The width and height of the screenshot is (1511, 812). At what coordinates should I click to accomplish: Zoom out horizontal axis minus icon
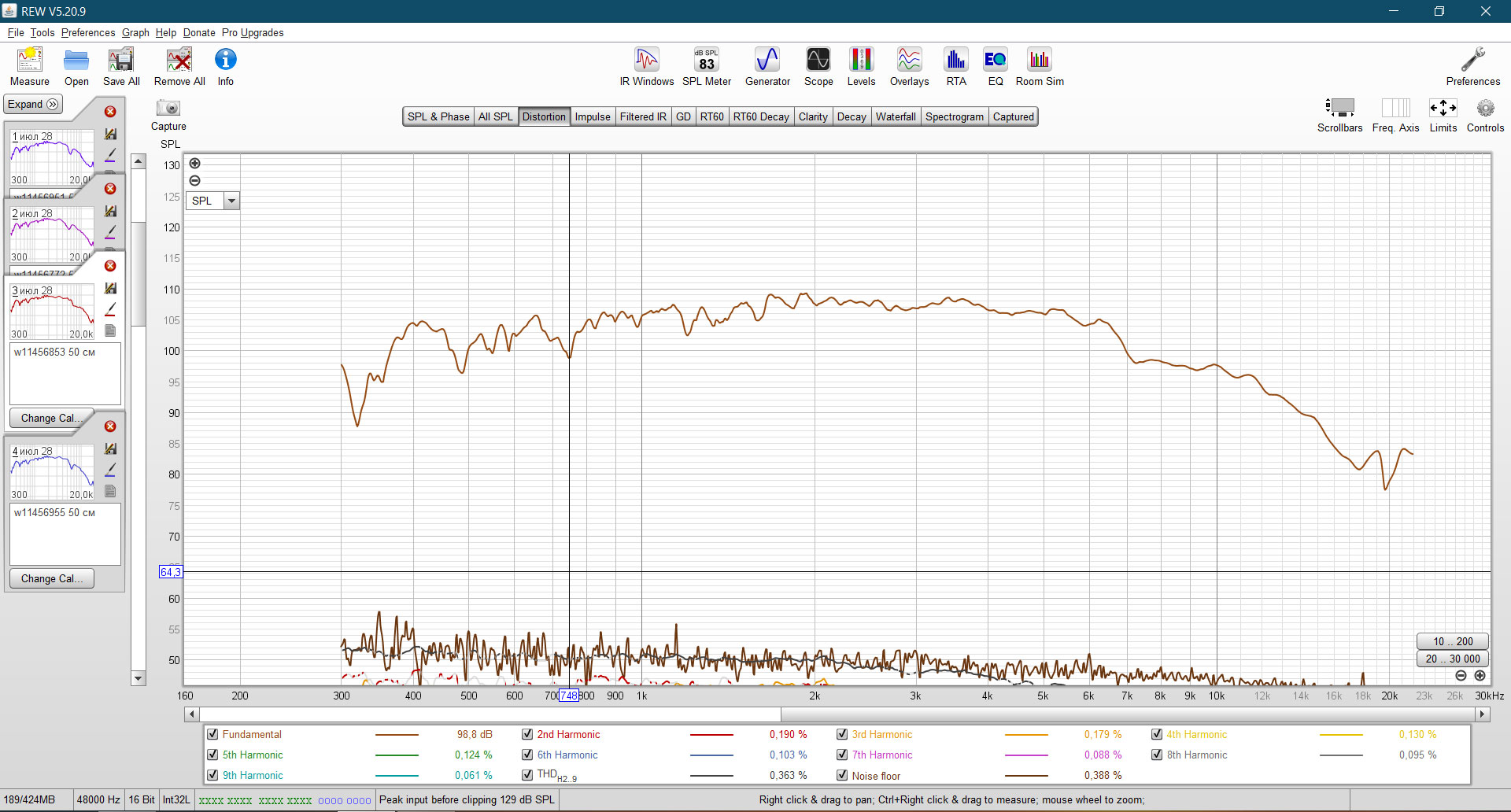1461,676
